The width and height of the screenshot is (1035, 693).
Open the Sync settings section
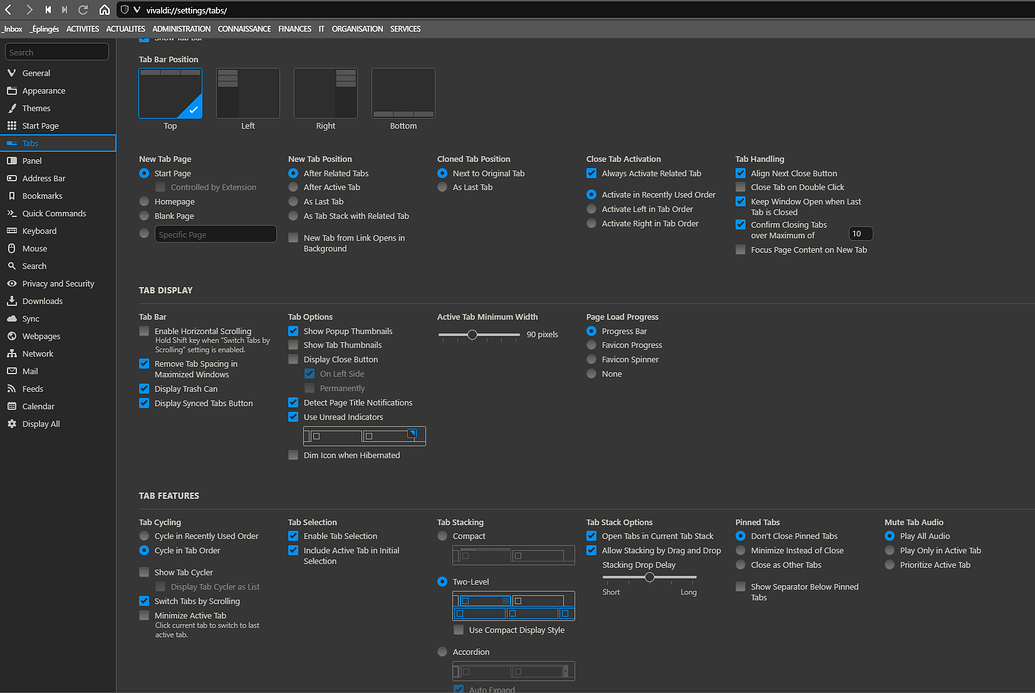click(x=38, y=318)
